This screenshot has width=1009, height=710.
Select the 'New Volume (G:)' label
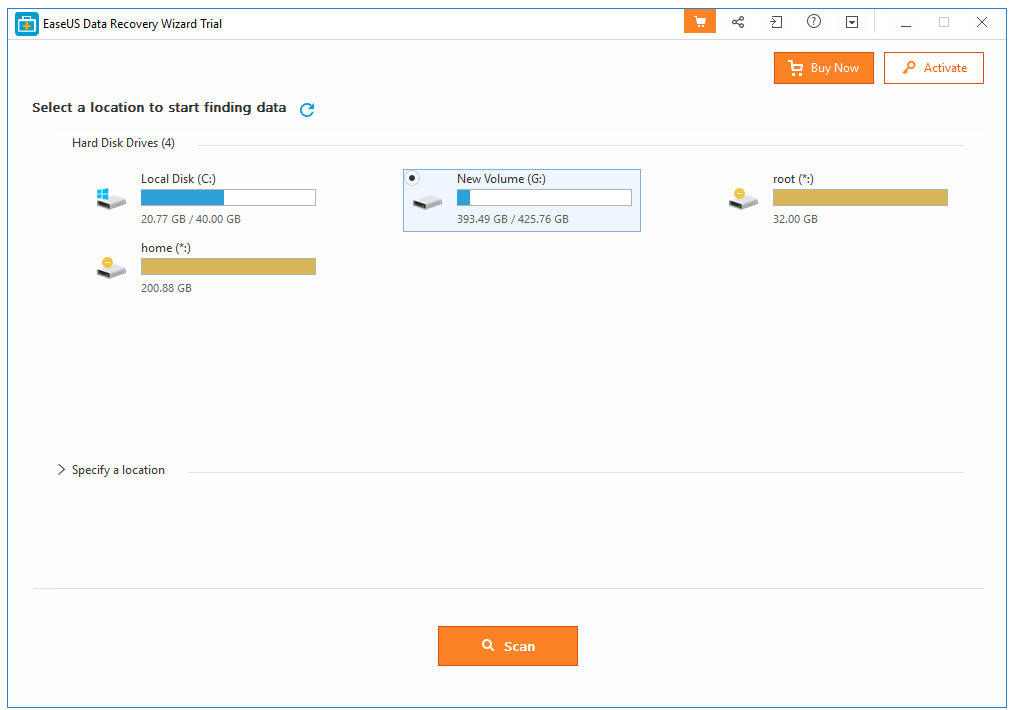click(501, 179)
